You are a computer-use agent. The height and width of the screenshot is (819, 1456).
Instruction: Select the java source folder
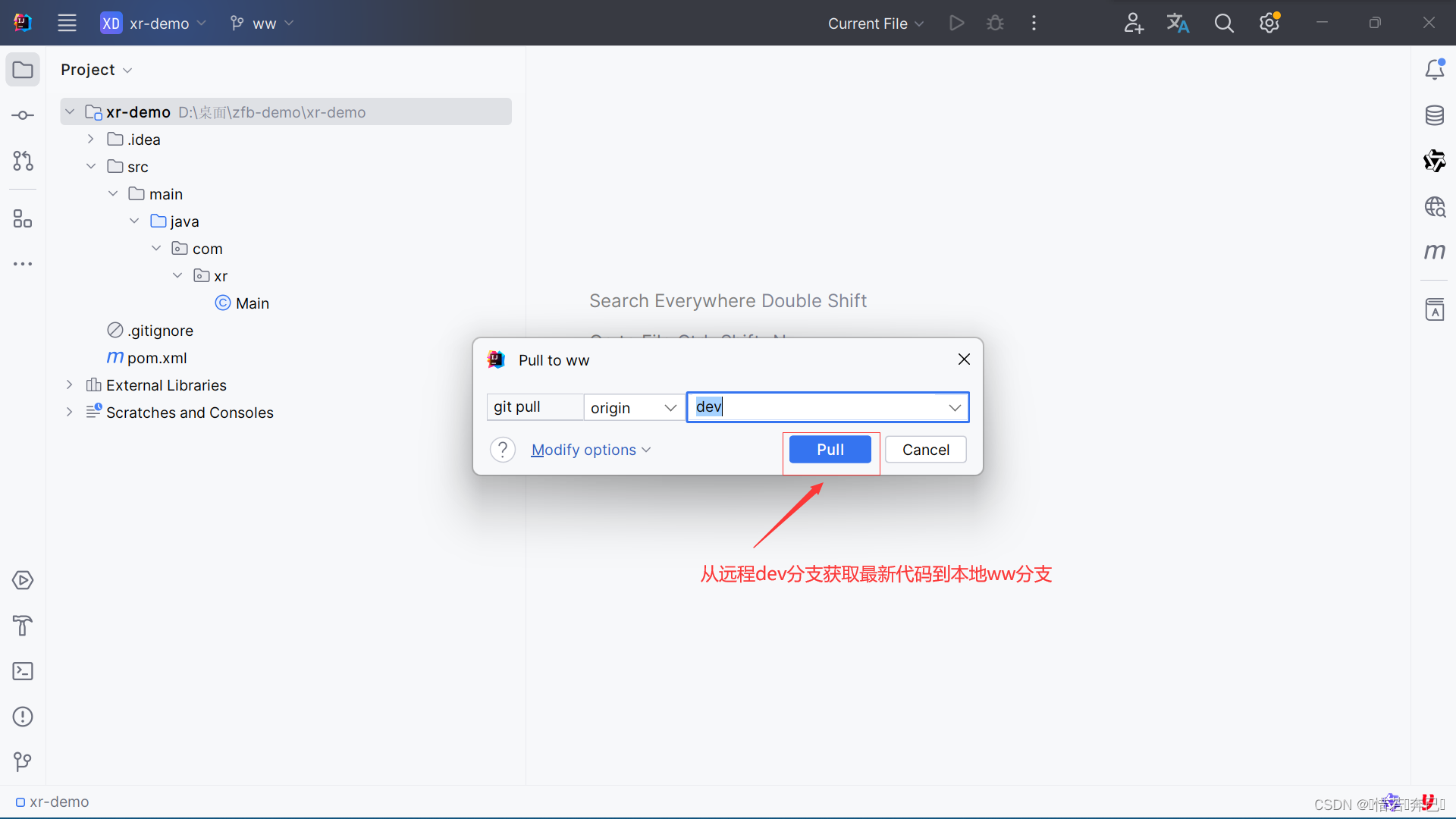[174, 221]
